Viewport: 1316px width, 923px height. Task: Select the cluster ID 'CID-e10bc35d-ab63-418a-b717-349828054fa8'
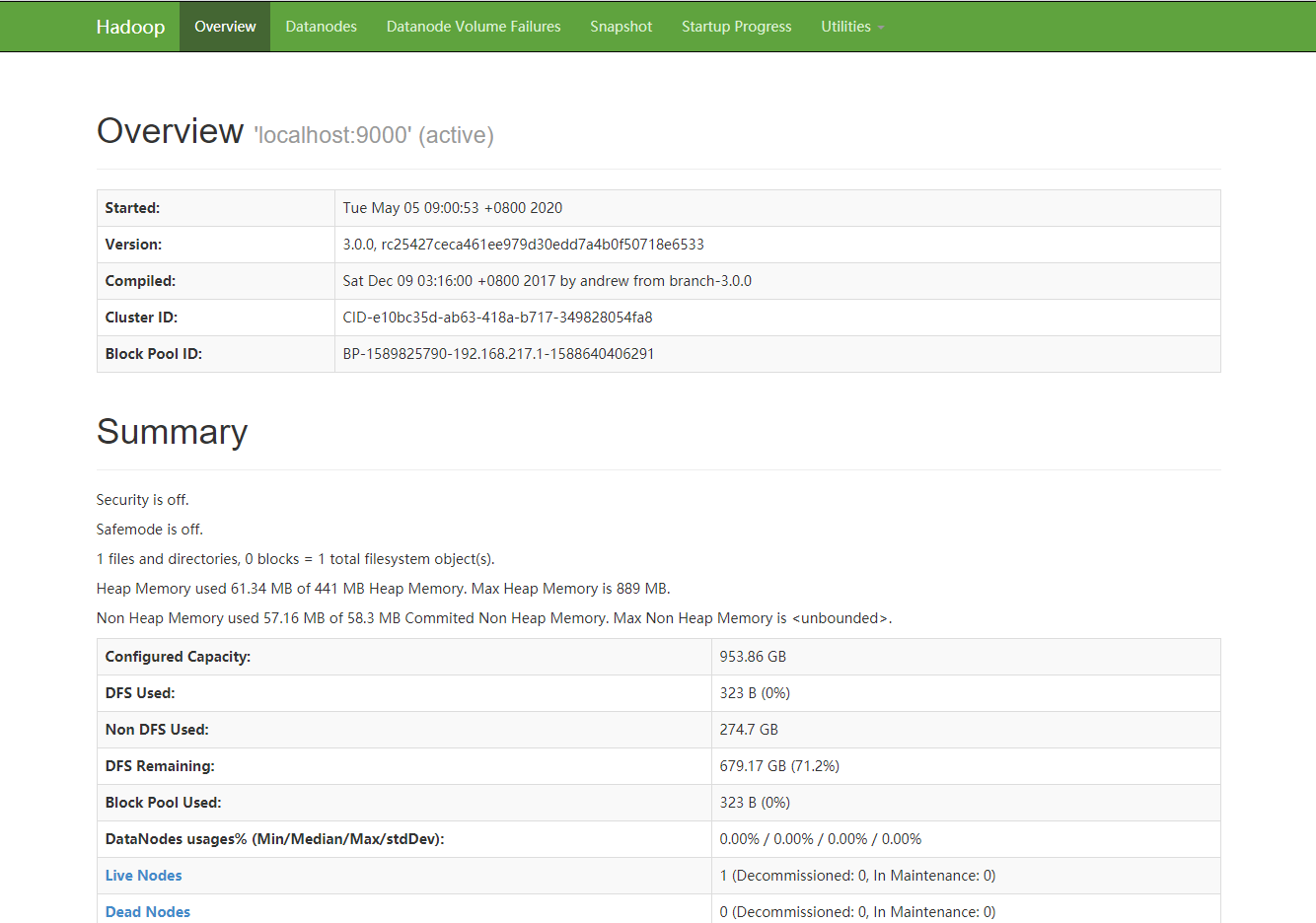click(498, 318)
